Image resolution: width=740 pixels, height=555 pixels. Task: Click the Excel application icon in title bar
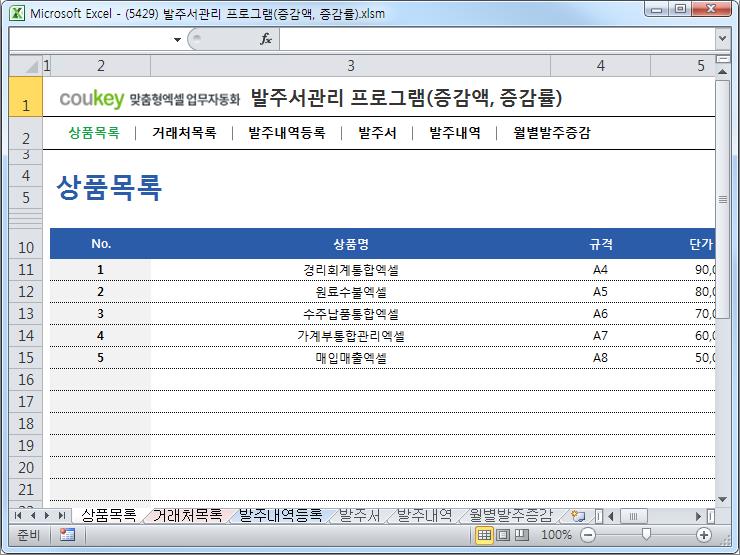[17, 13]
